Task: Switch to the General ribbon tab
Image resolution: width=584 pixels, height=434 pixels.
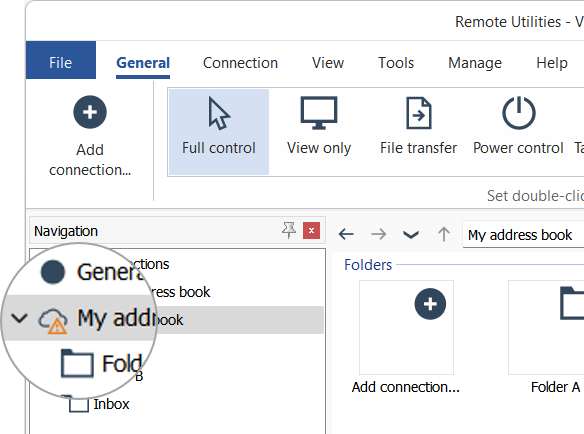Action: point(143,63)
